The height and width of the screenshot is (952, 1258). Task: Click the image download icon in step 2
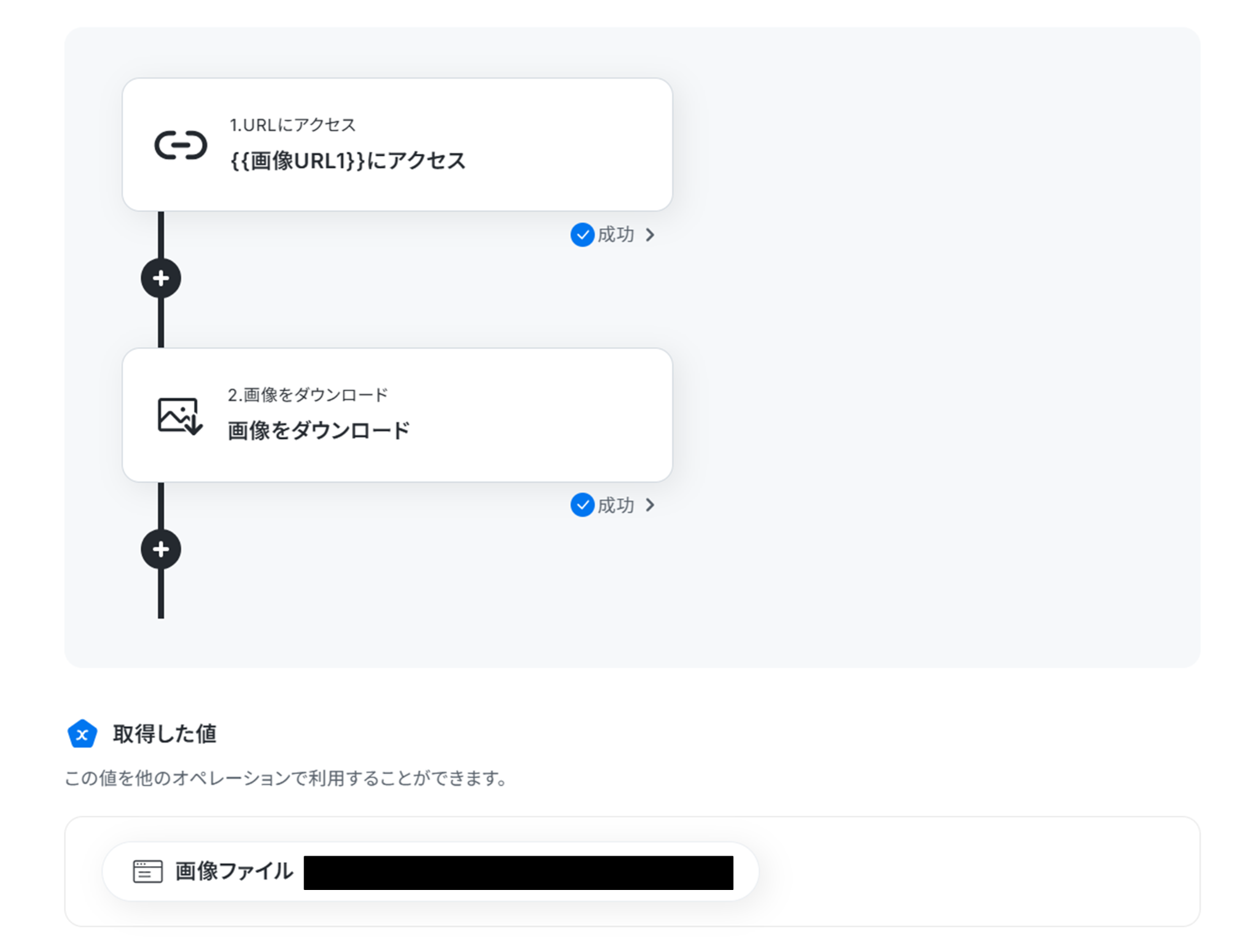click(179, 416)
